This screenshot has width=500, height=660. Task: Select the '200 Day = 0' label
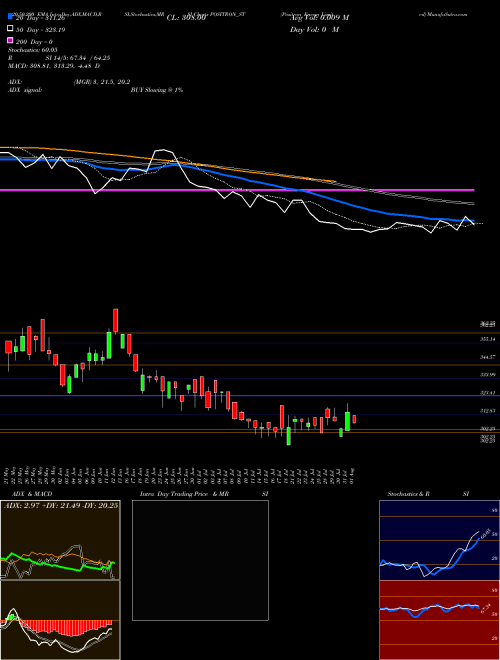pos(34,42)
